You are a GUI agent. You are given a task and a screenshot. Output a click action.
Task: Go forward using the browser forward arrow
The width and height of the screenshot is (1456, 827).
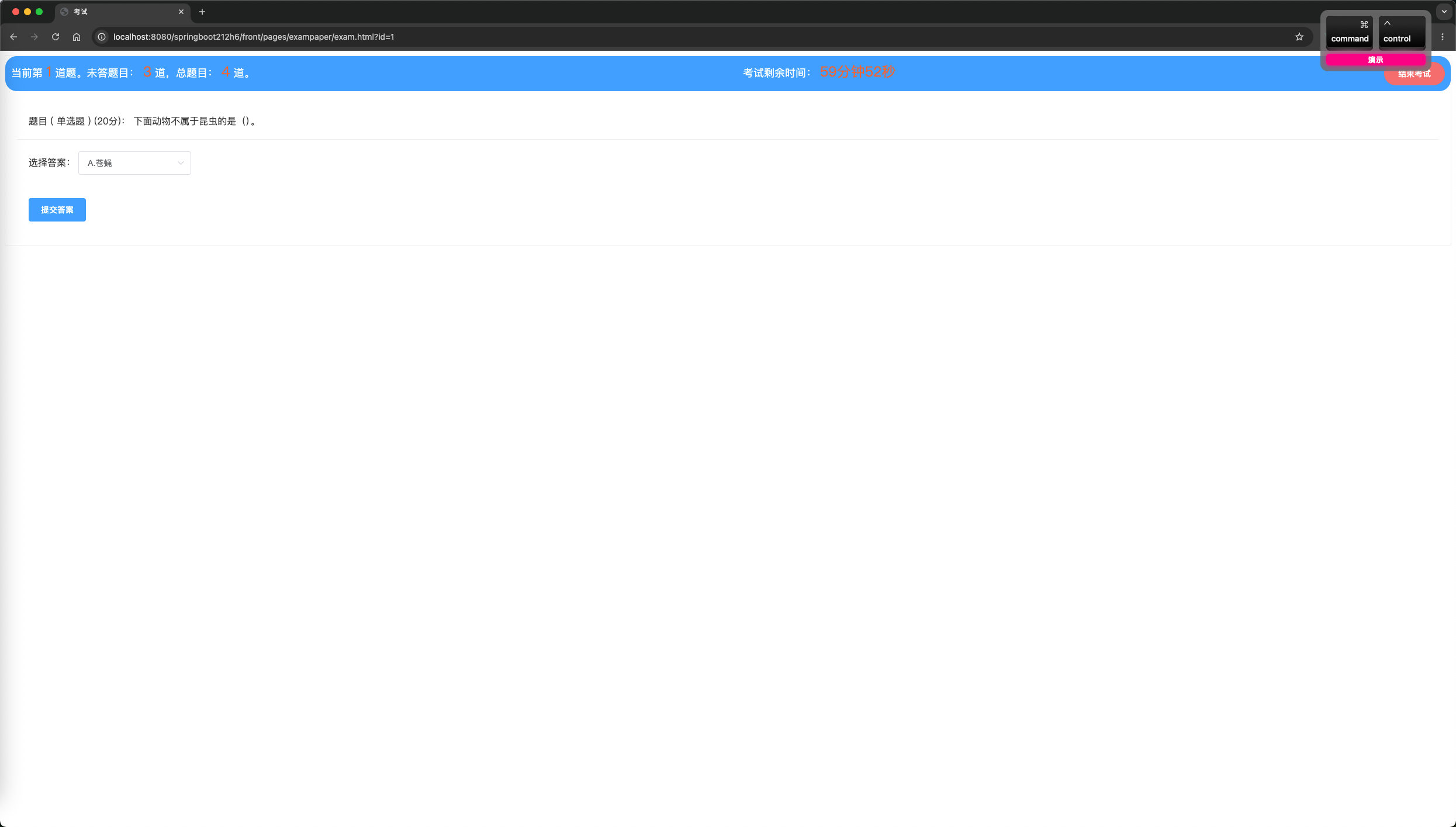point(34,37)
